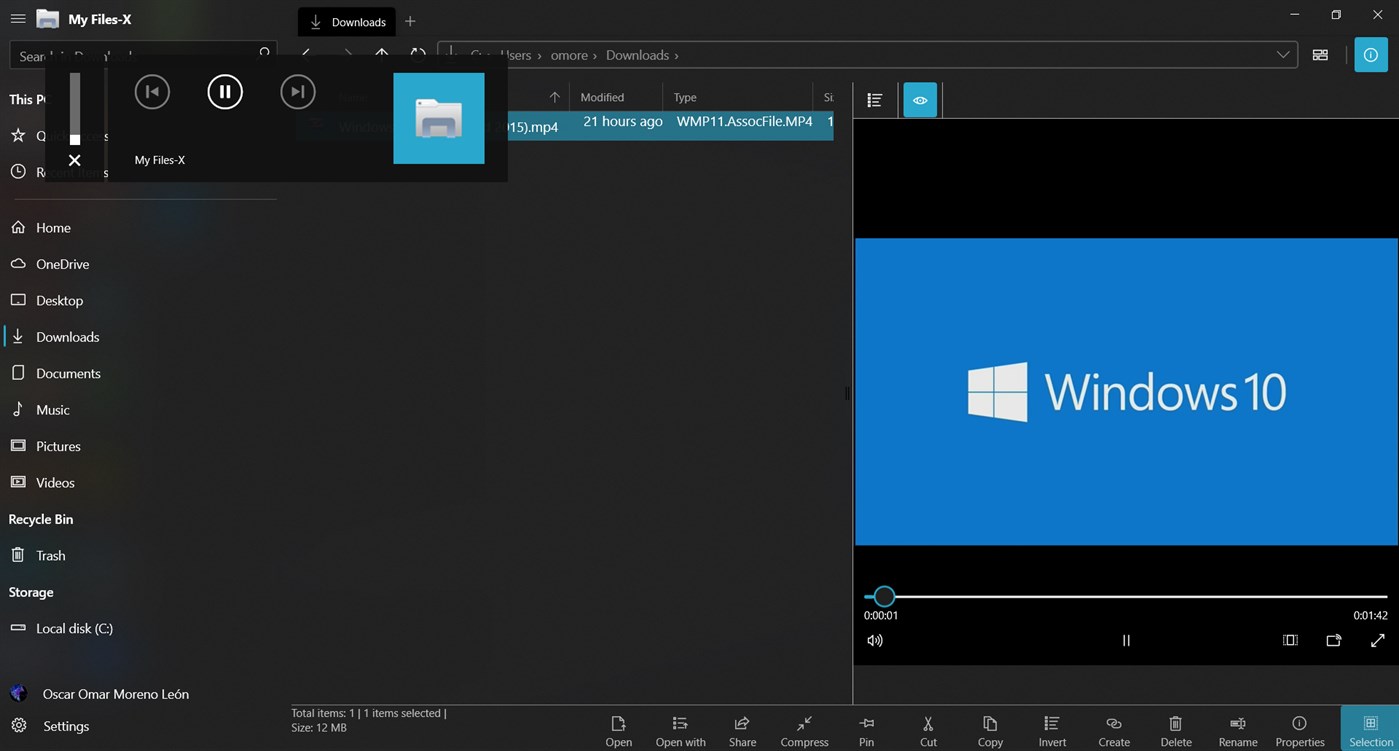Enter fullscreen using the expand arrows icon
Viewport: 1399px width, 751px height.
point(1377,640)
